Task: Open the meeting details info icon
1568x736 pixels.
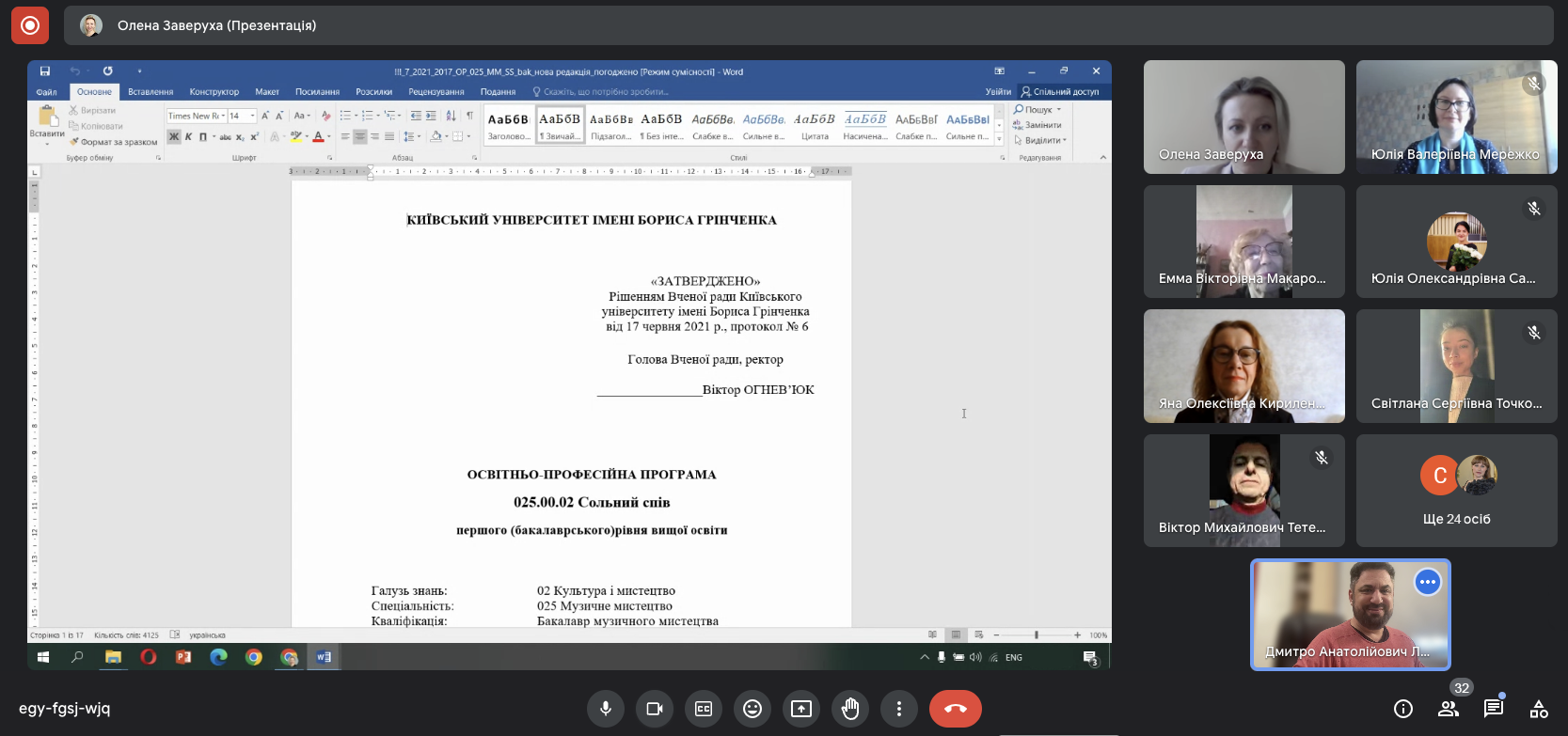Action: (x=1402, y=709)
